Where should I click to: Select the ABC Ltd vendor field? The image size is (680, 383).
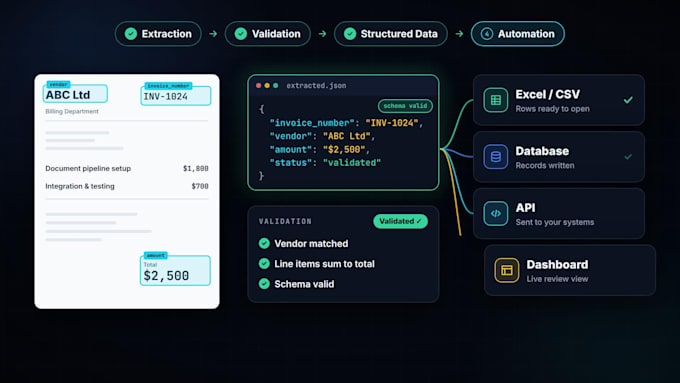coord(75,94)
